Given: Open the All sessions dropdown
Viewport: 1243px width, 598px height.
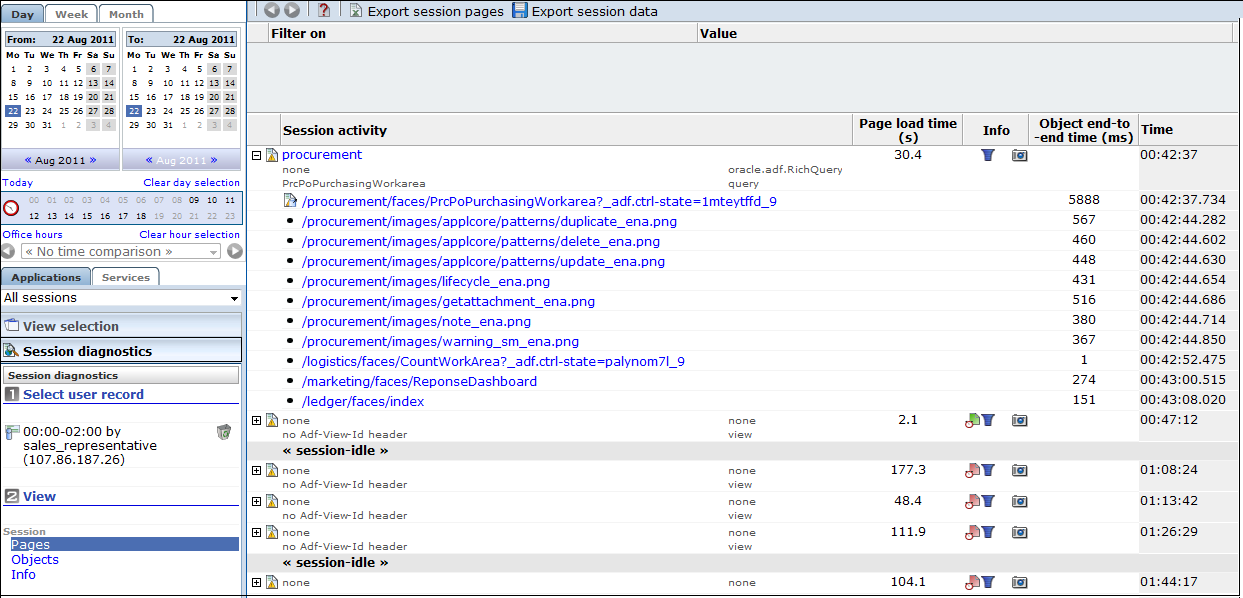Looking at the screenshot, I should coord(121,298).
